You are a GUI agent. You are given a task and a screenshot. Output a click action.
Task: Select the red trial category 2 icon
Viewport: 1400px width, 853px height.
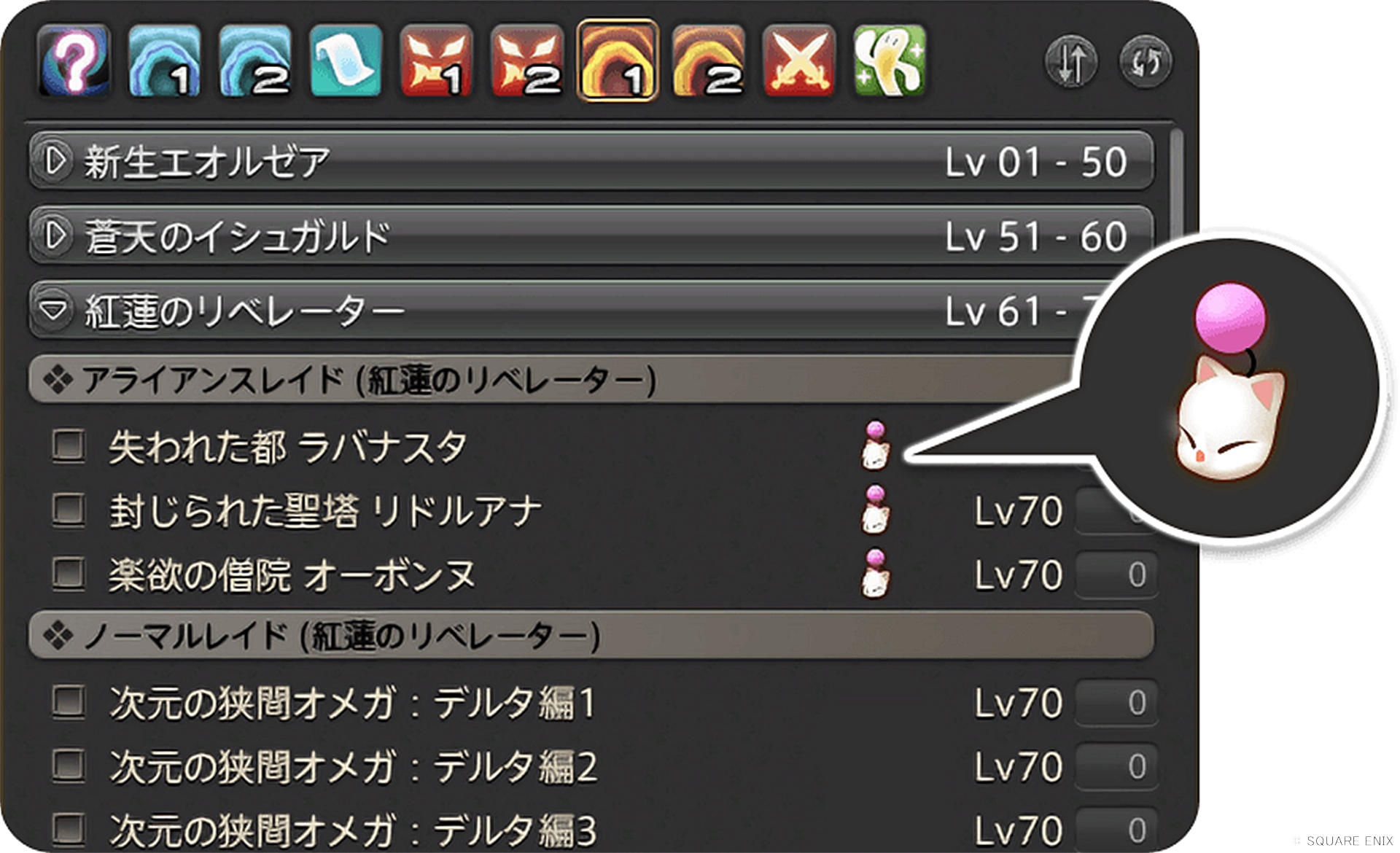tap(527, 61)
